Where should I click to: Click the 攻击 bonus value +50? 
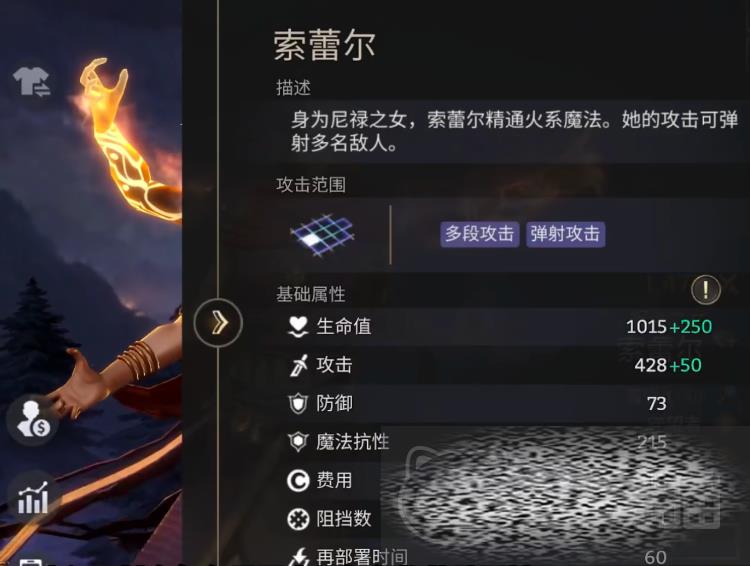coord(685,366)
